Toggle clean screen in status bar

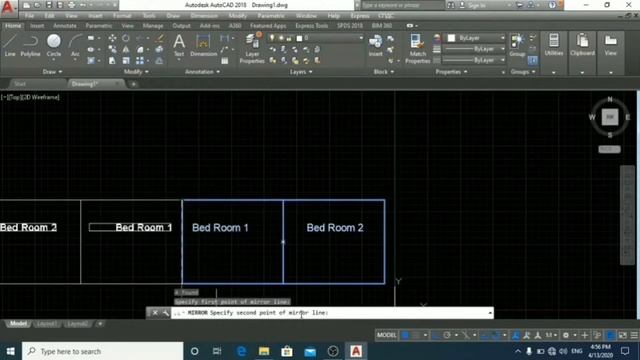[623, 335]
